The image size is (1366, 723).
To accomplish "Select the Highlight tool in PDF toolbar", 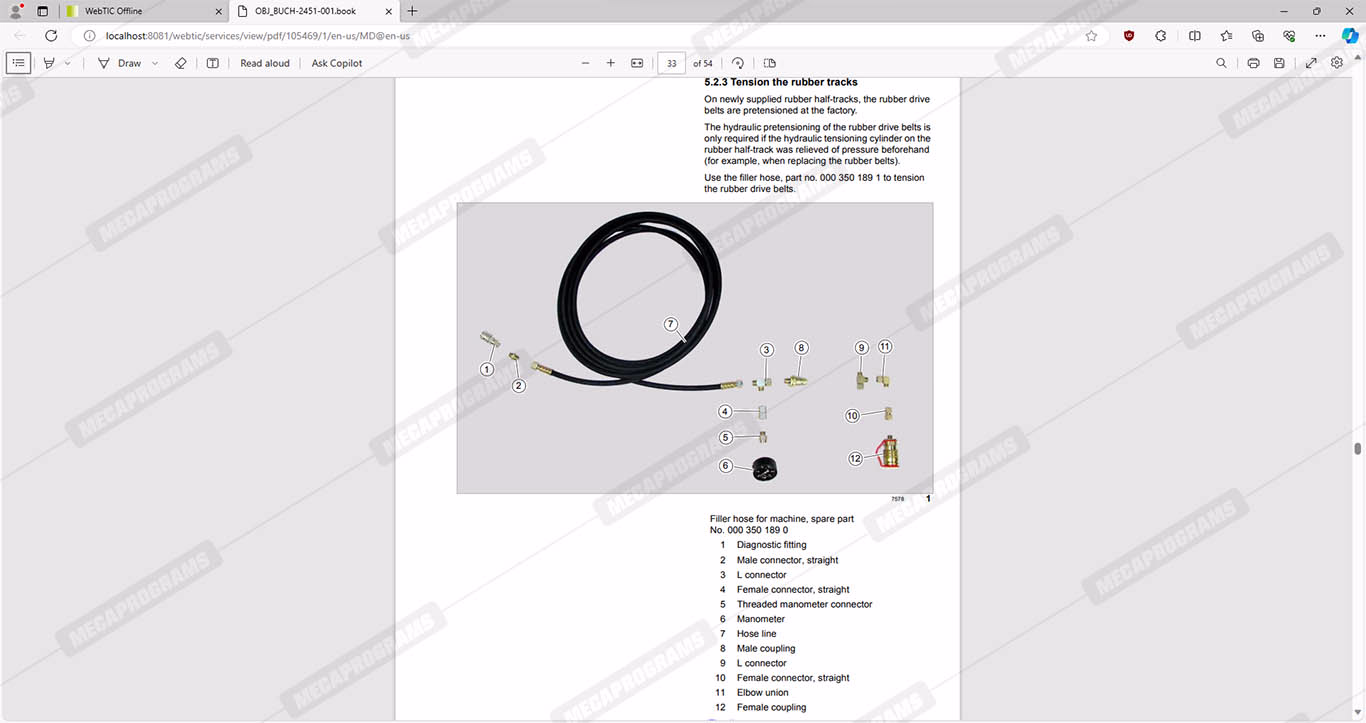I will point(49,63).
